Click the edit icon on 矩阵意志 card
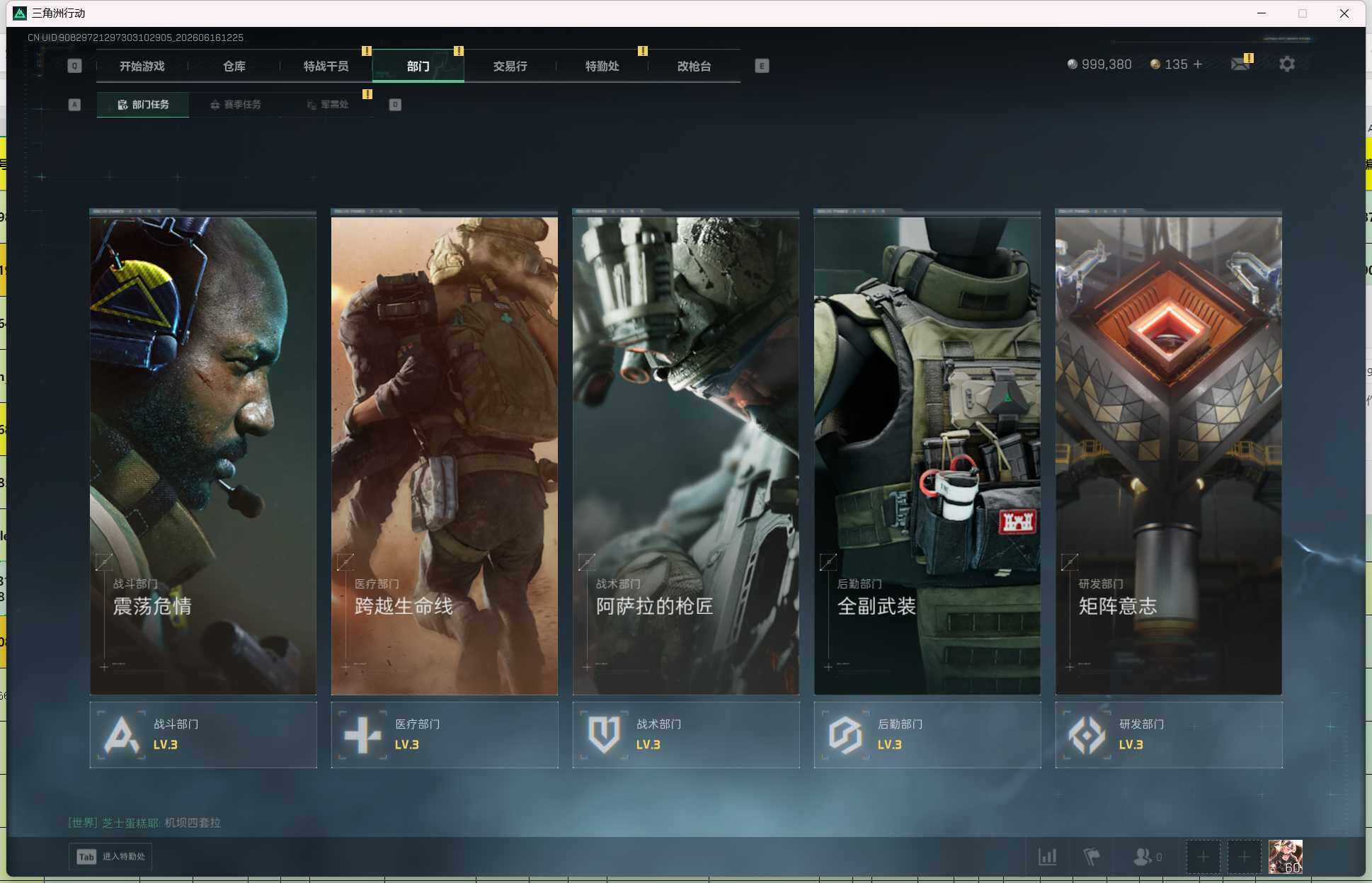Screen dimensions: 1372x883 click(x=1070, y=562)
